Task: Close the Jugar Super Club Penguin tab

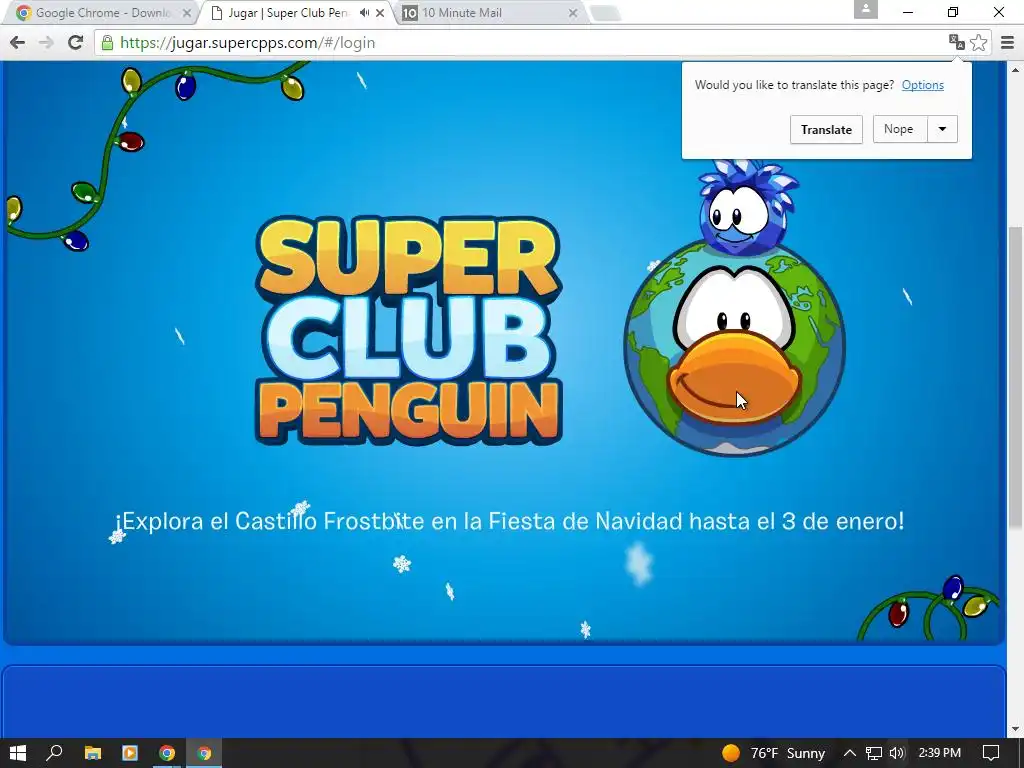Action: pyautogui.click(x=380, y=12)
